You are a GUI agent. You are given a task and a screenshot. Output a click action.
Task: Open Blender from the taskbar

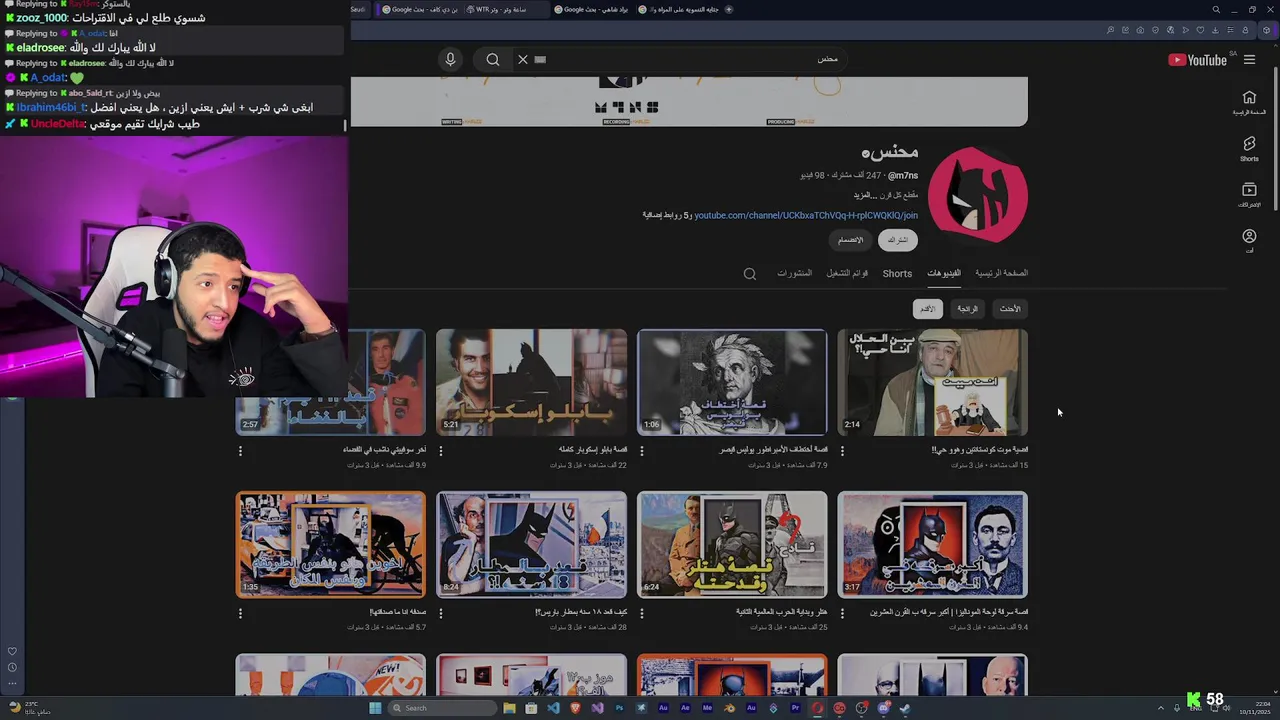click(729, 708)
